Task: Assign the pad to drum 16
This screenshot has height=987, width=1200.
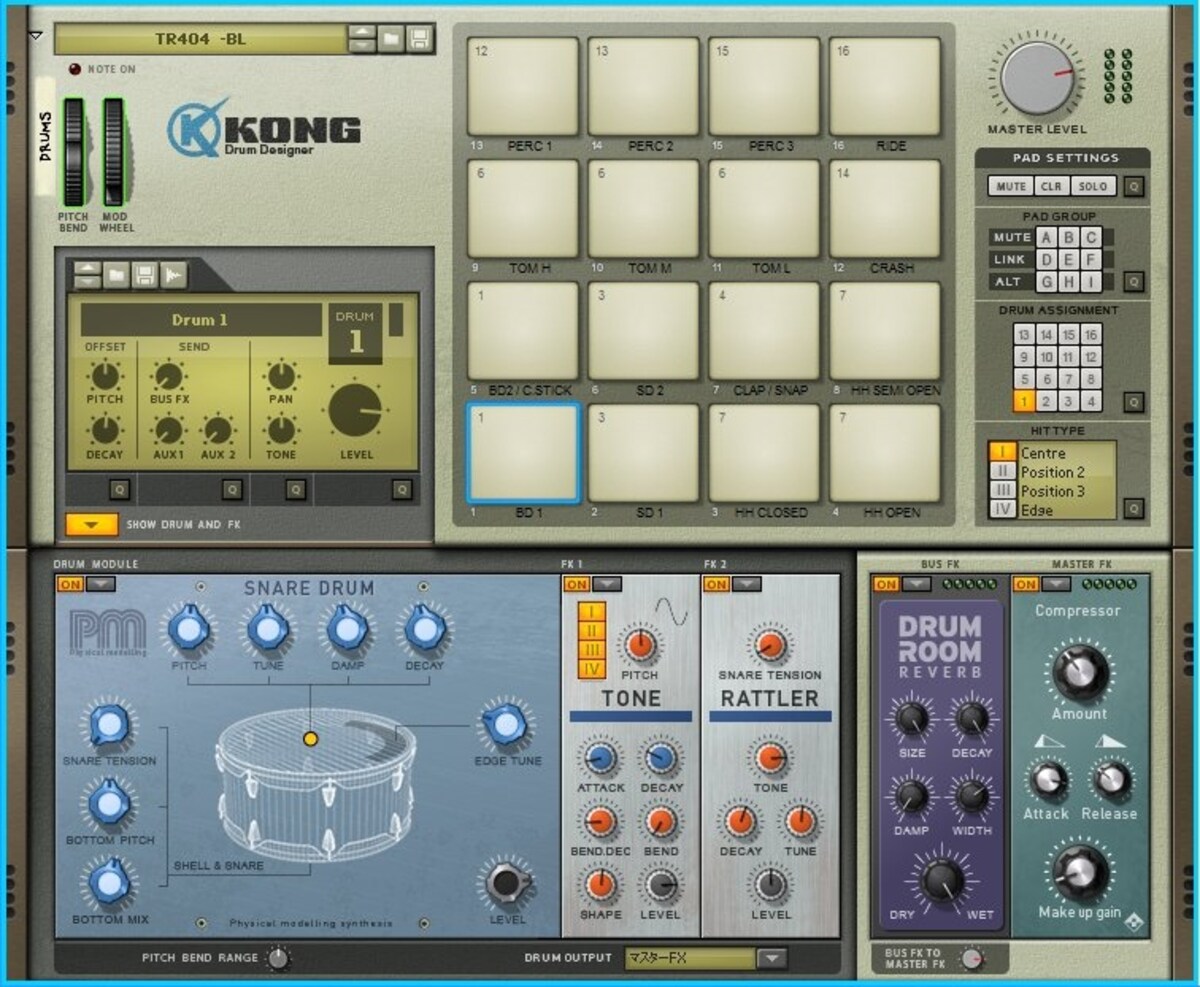Action: (1092, 335)
